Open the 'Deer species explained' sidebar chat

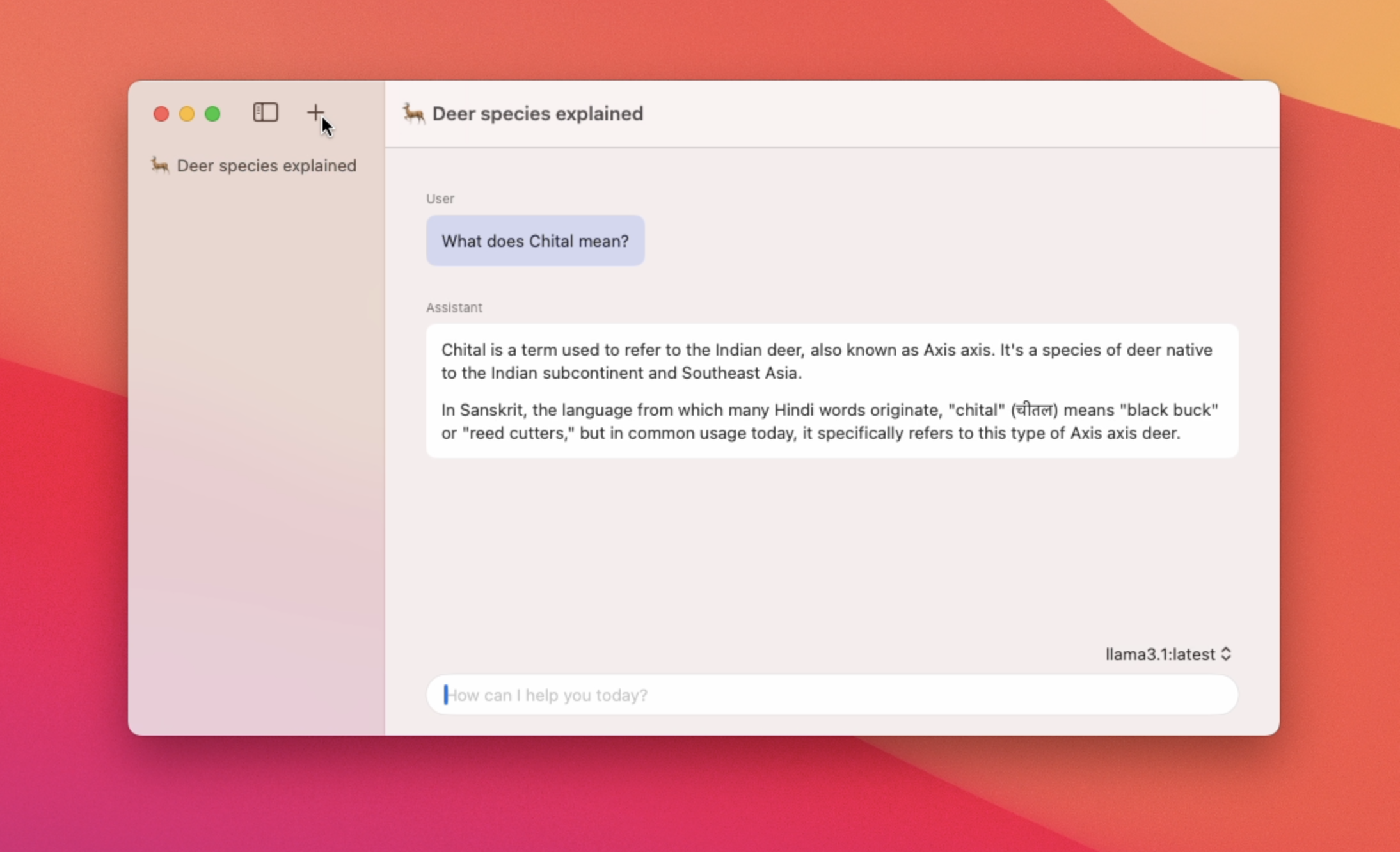tap(266, 166)
